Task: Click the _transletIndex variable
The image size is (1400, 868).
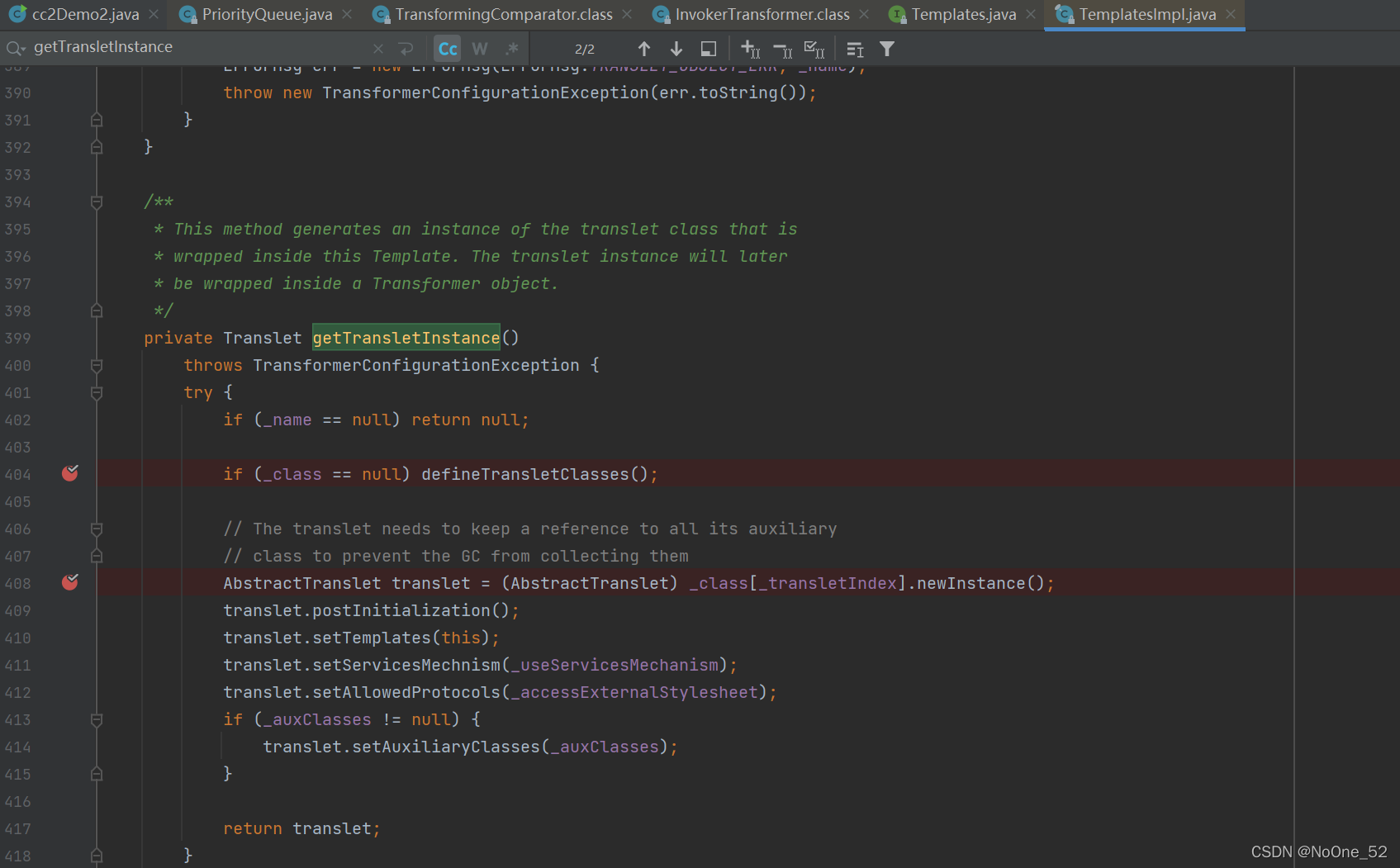Action: pos(828,583)
